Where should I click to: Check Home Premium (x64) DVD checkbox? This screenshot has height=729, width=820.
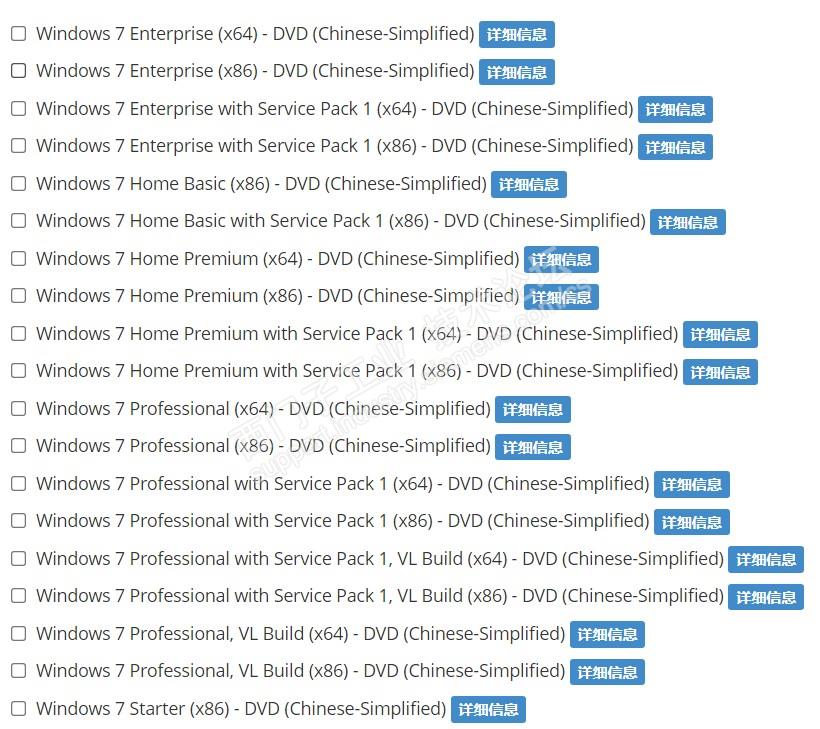pos(18,259)
